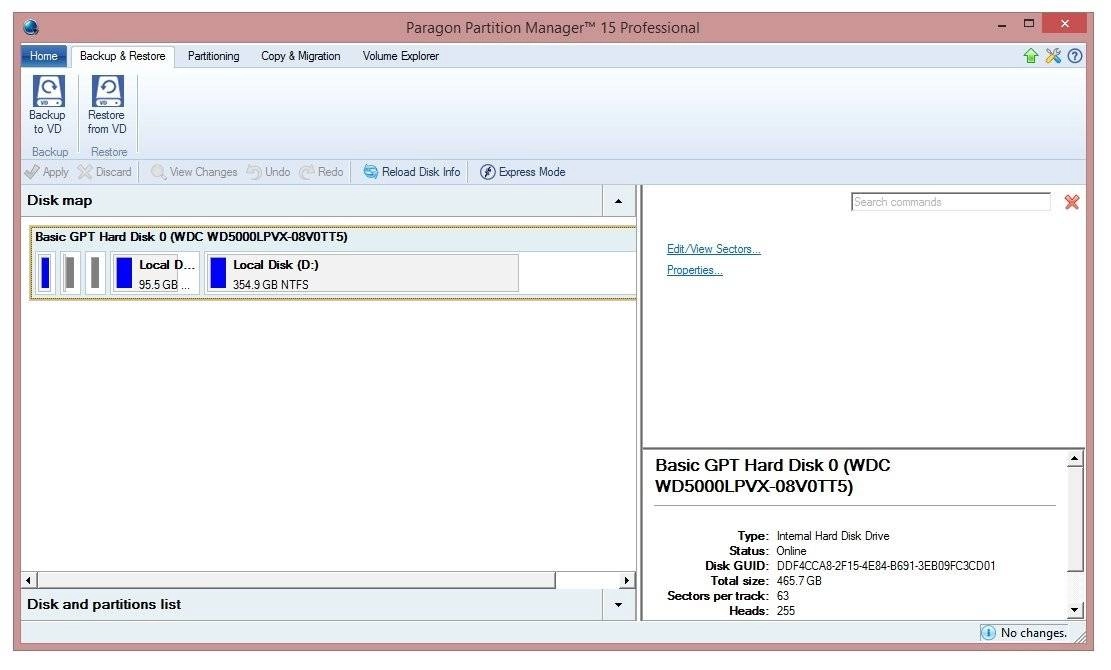Viewport: 1111px width, 670px height.
Task: Click the disk map right scroll arrow
Action: 626,581
